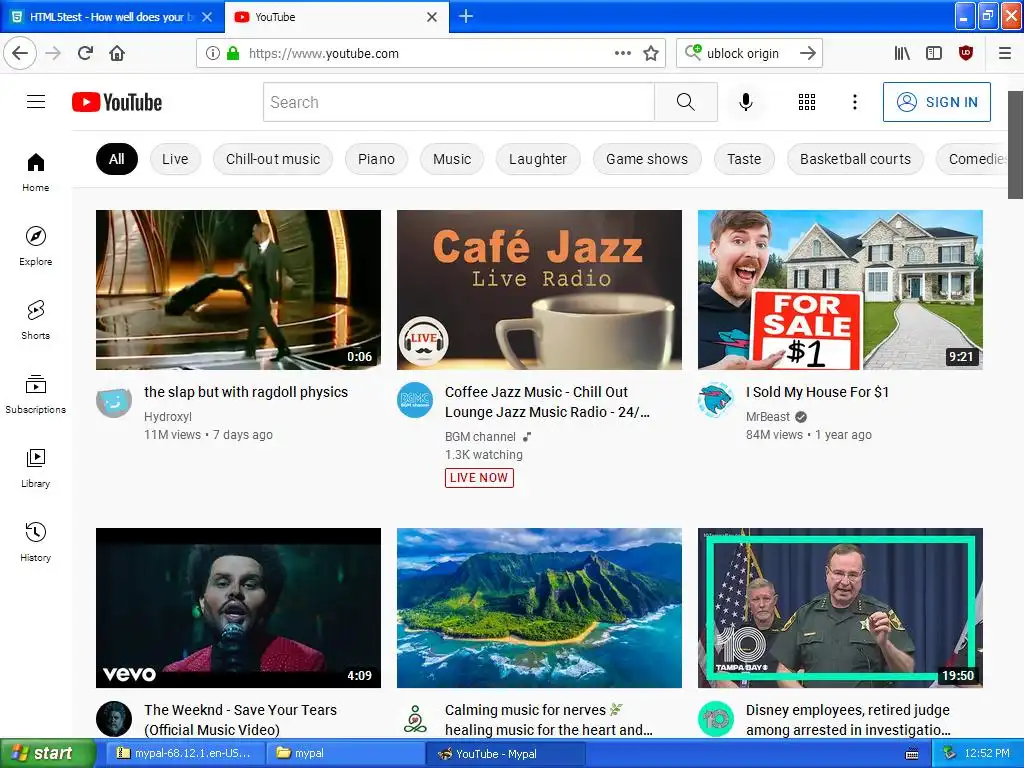The height and width of the screenshot is (768, 1024).
Task: Click the page vertical scrollbar thumb
Action: [x=1016, y=144]
